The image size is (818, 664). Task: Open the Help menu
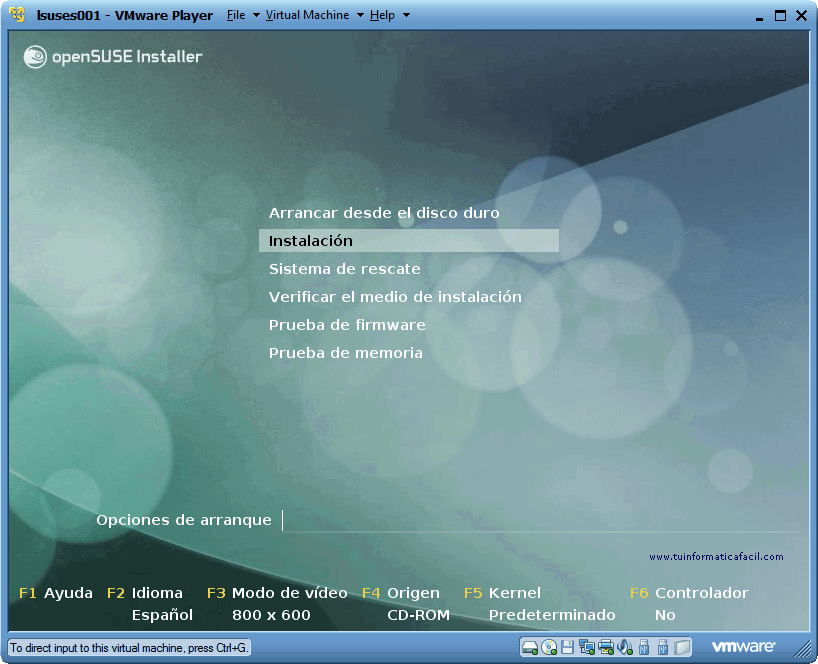(x=382, y=15)
